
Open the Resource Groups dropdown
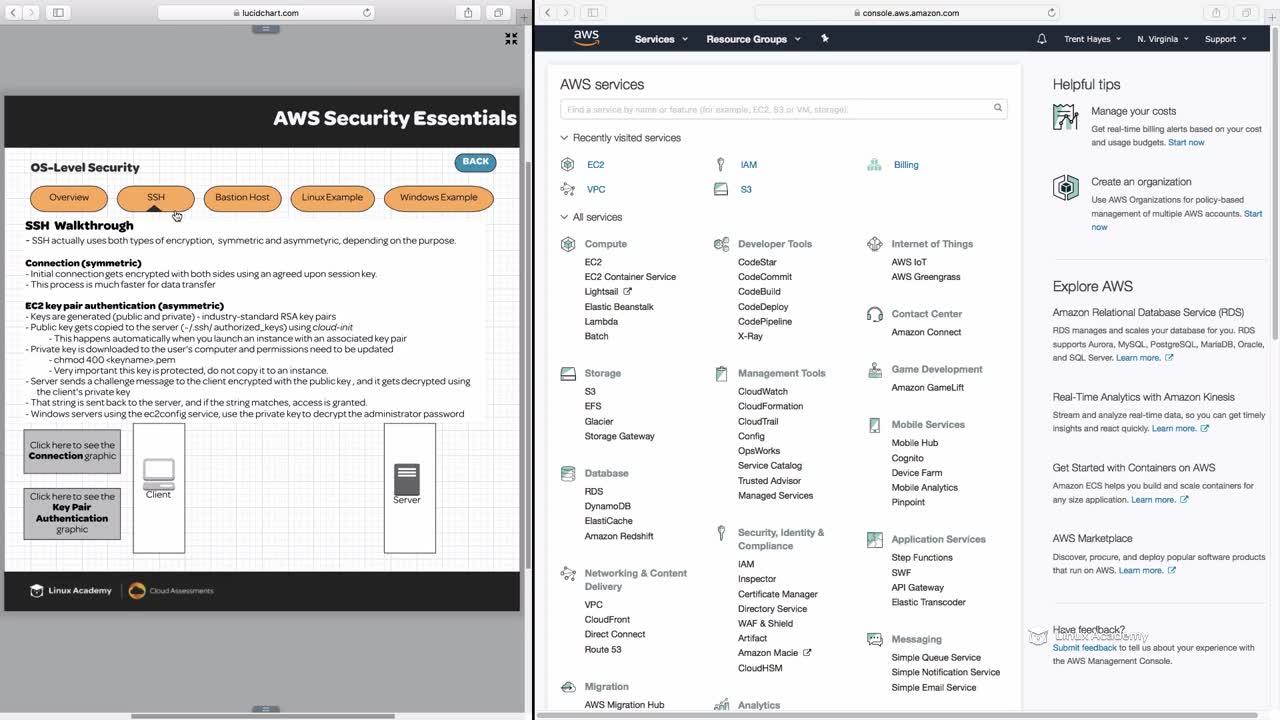point(753,39)
